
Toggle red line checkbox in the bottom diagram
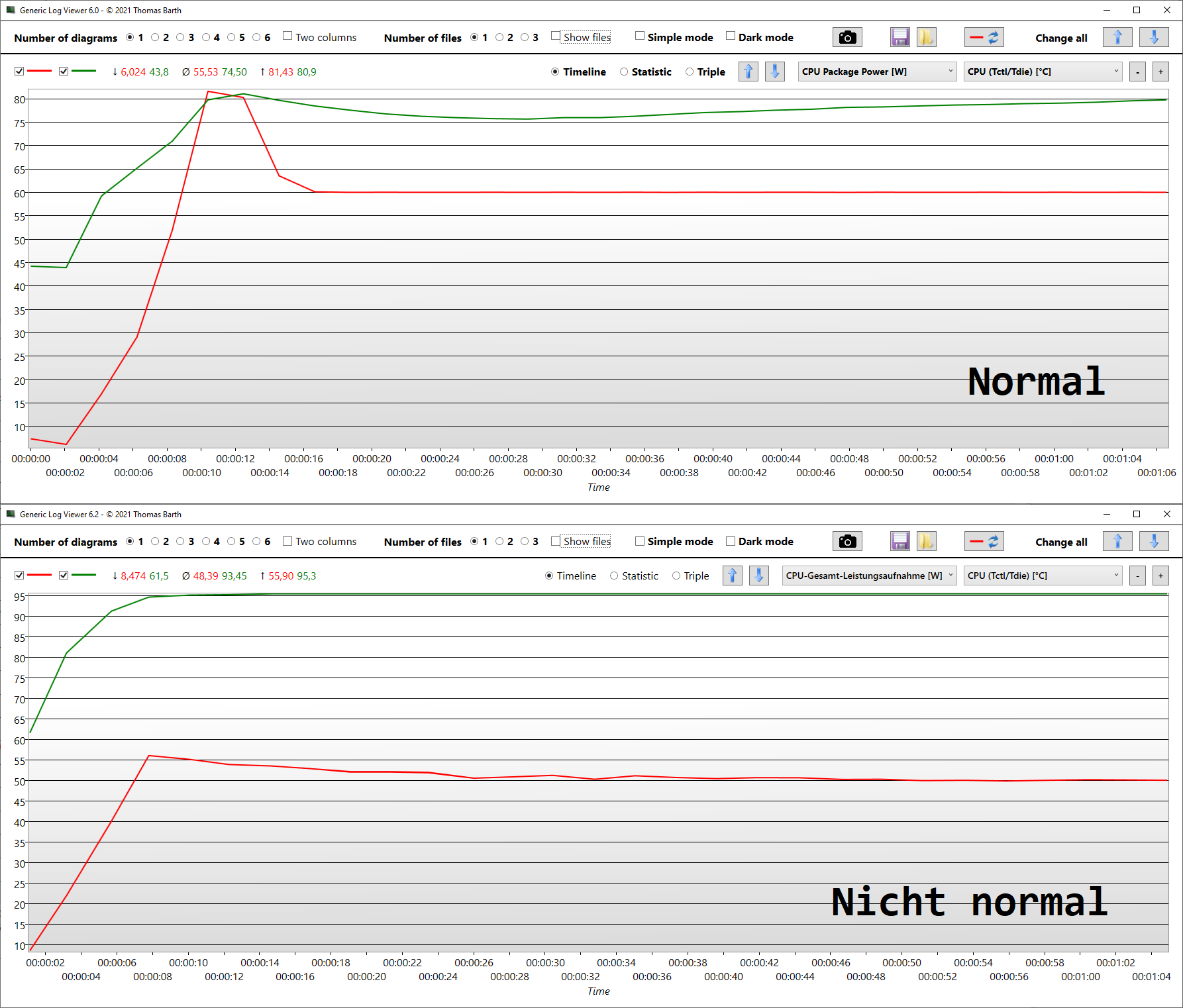19,576
